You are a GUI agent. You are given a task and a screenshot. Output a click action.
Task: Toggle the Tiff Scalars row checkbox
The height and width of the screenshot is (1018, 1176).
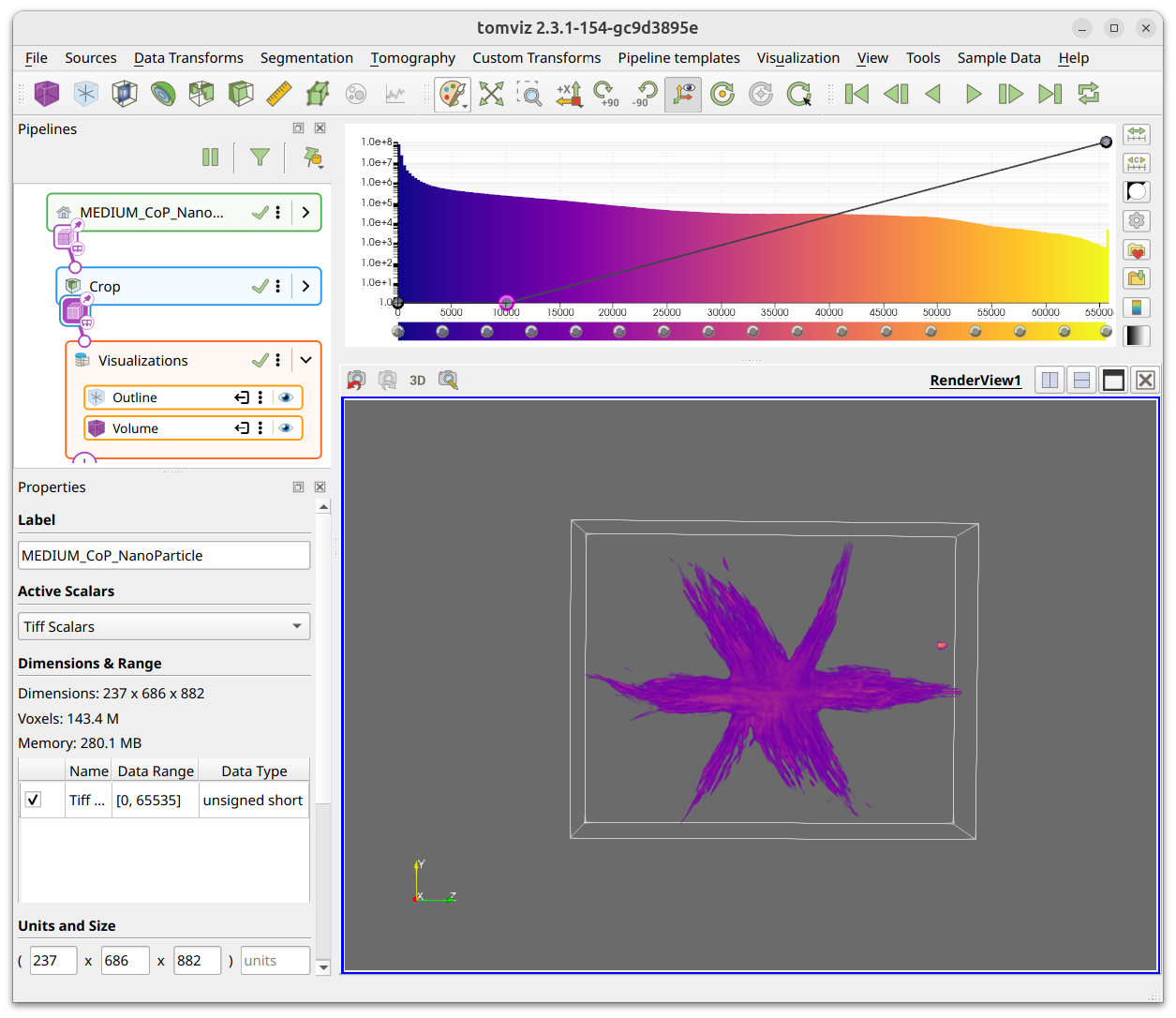point(33,800)
